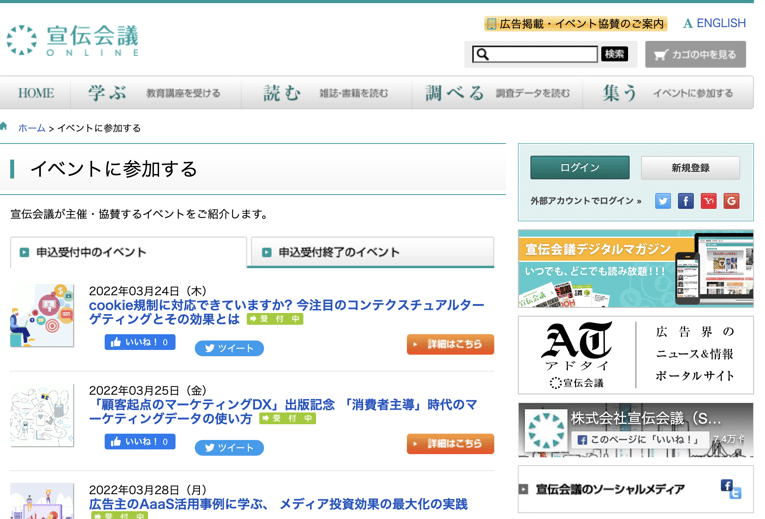Screen dimensions: 765x519
Task: Click Facebook icon beside ソーシャルメディア heading
Action: tap(726, 485)
